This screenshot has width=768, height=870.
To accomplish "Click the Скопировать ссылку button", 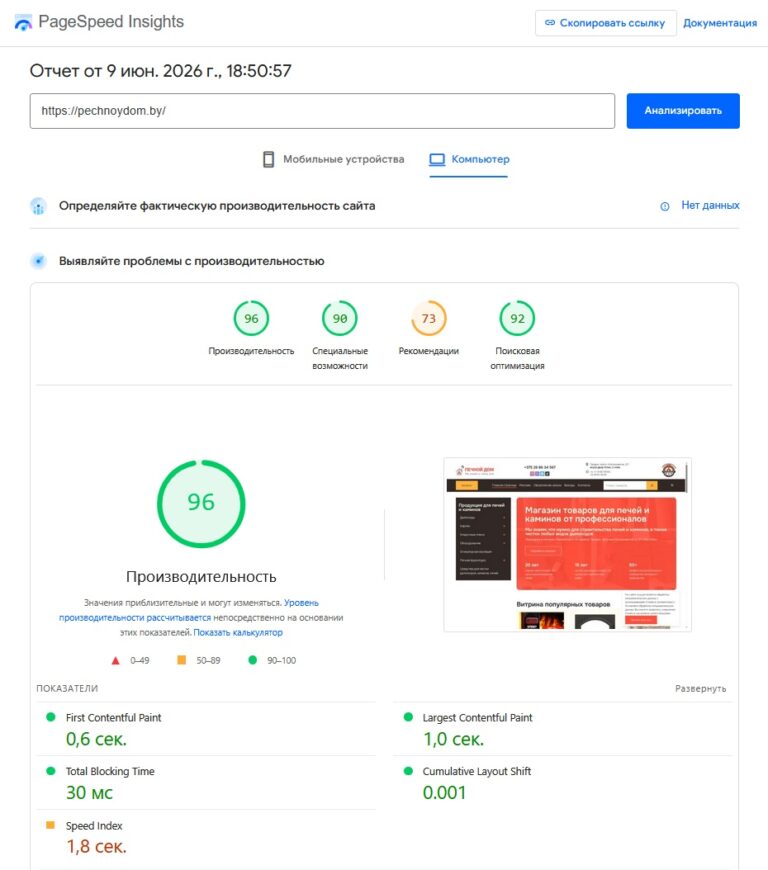I will click(x=605, y=23).
